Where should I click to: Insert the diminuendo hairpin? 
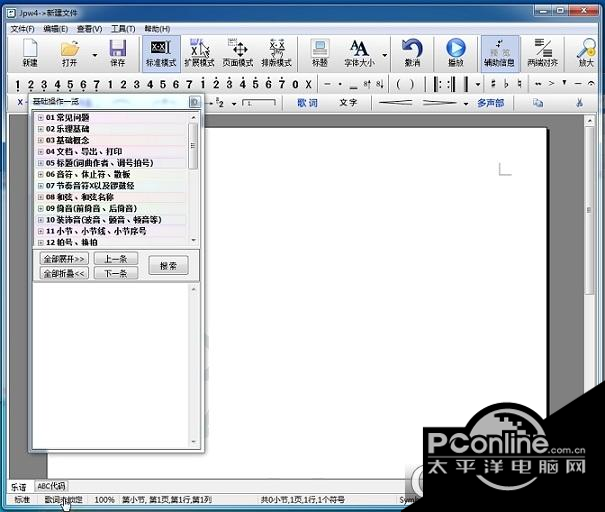click(439, 103)
